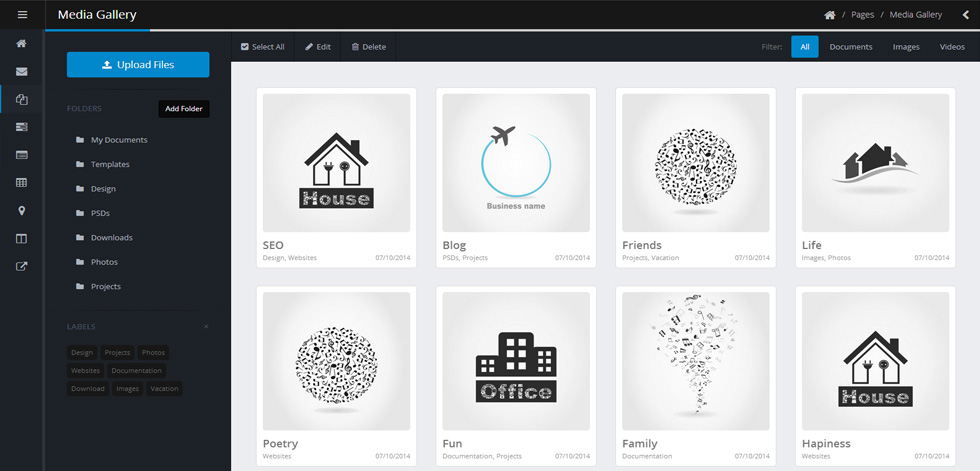Click the Blog card title

point(454,245)
